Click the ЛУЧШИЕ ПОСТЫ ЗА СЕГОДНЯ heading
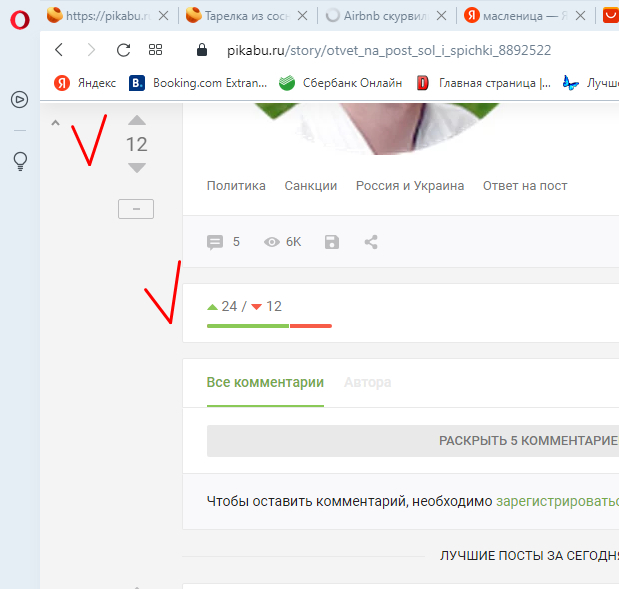Screen dimensions: 619x589 point(529,555)
